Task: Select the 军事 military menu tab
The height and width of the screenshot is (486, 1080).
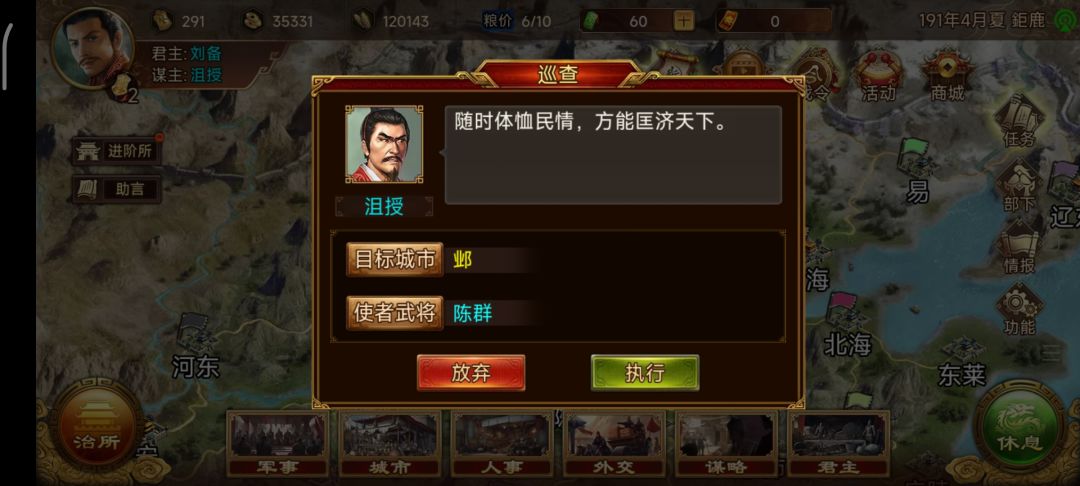Action: tap(278, 444)
